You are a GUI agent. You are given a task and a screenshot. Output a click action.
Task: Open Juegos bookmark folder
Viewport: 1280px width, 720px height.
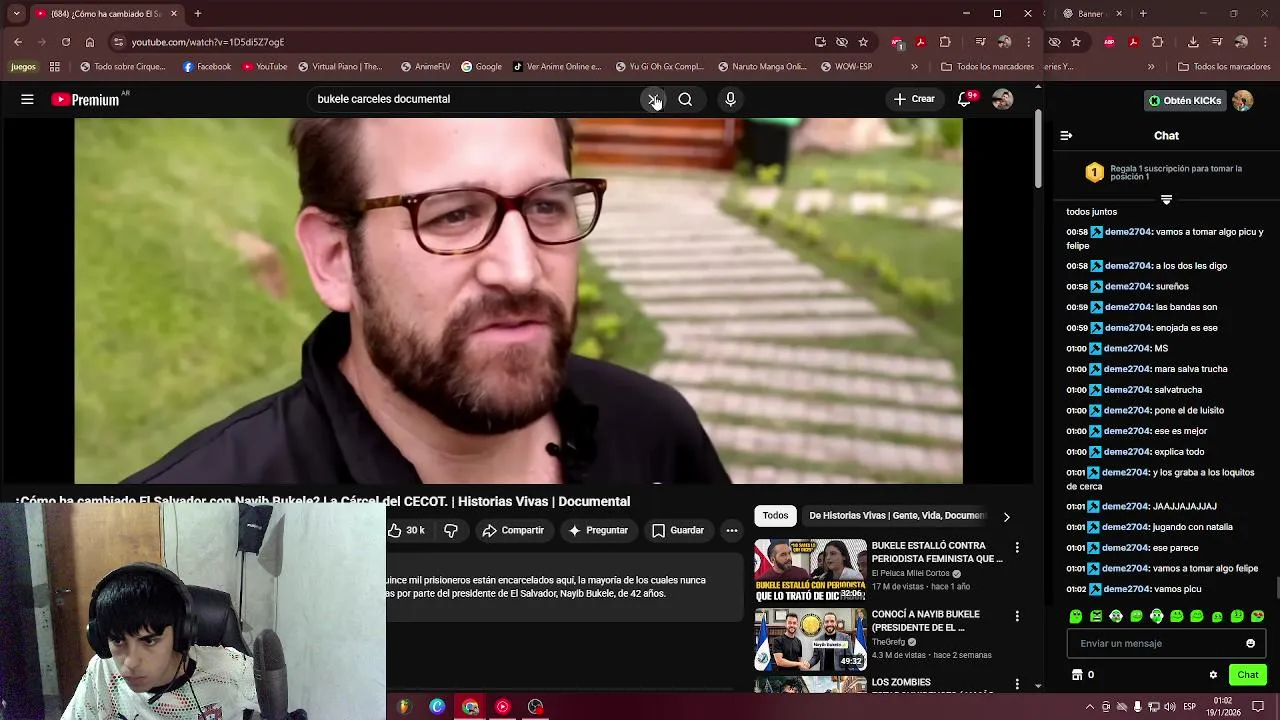pos(23,67)
